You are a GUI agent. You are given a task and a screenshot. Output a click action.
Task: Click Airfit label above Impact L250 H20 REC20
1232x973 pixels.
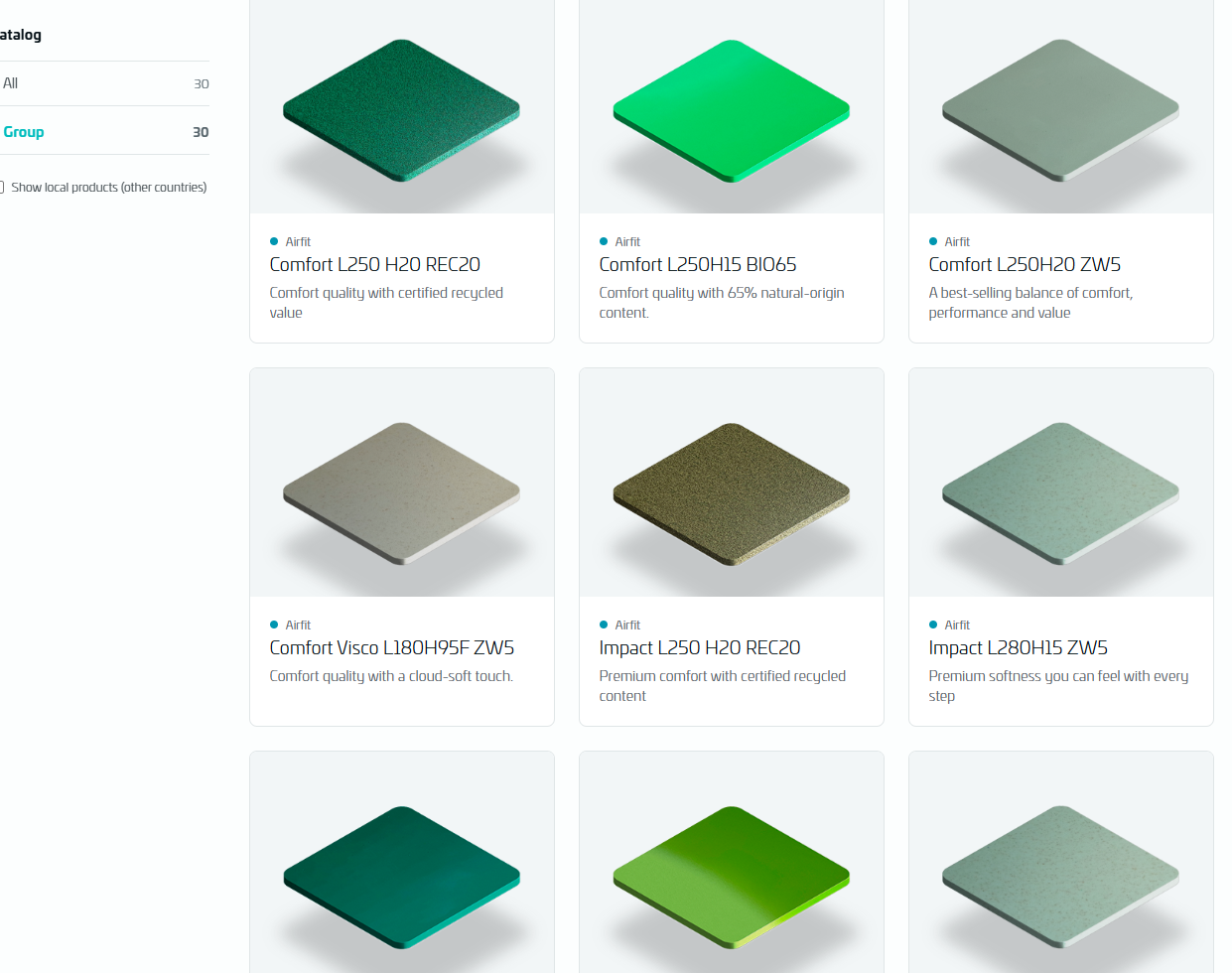tap(627, 625)
